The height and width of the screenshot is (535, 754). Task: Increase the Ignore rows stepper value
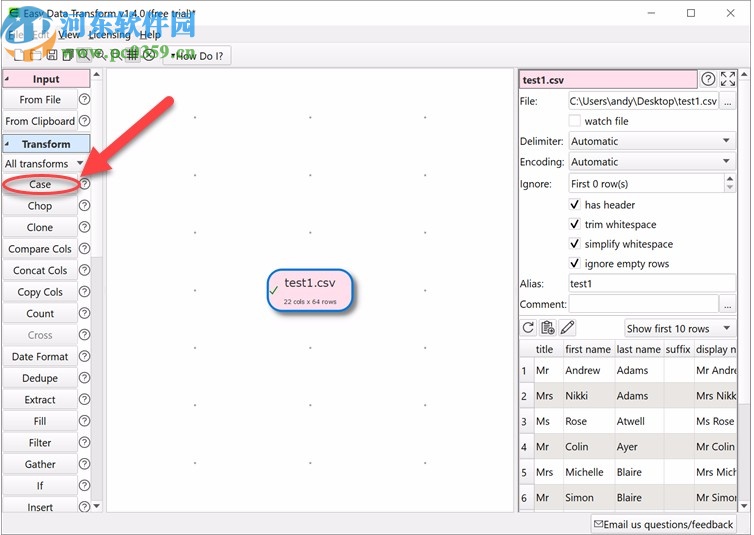(730, 179)
